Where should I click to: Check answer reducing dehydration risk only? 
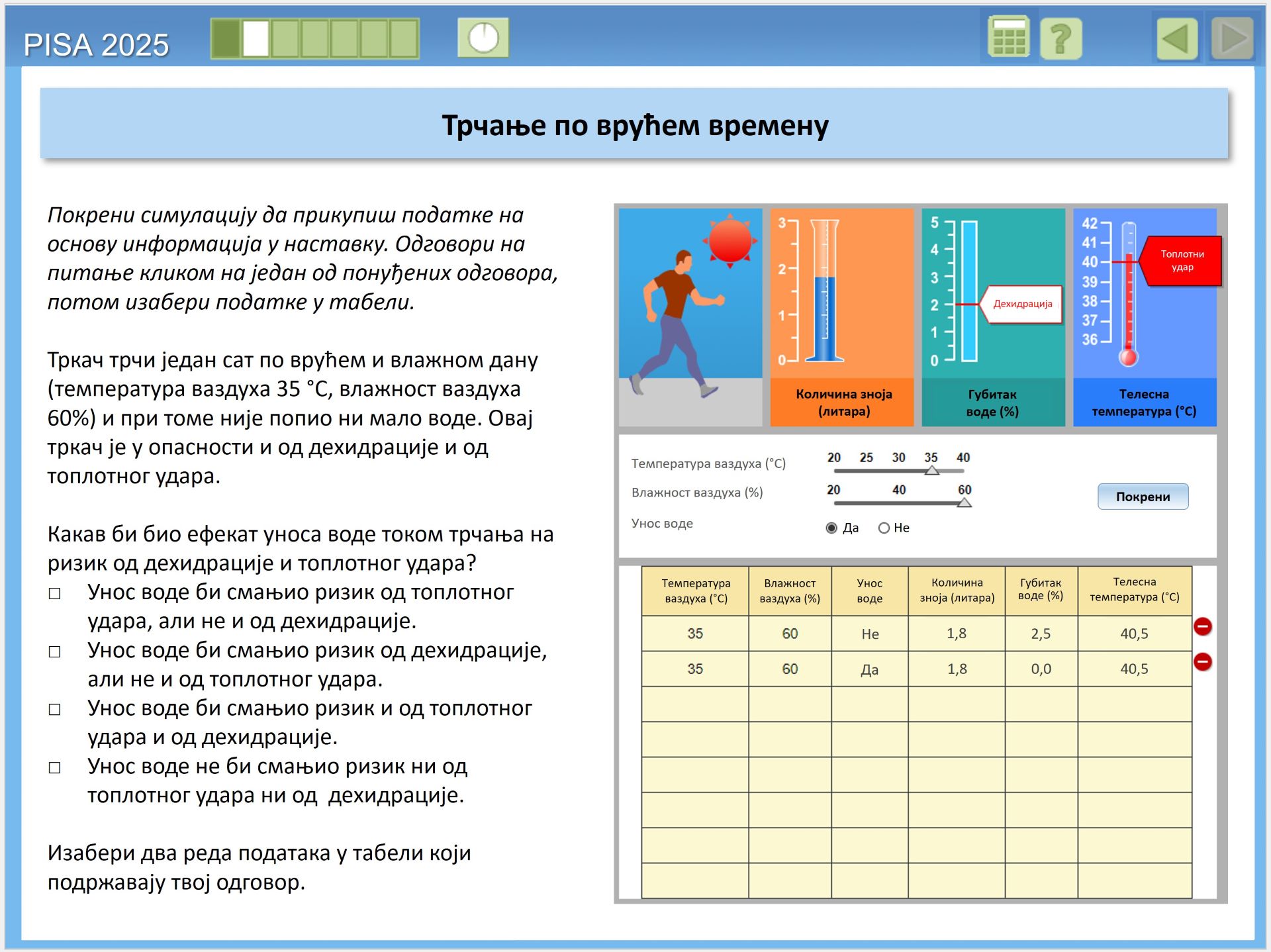point(55,651)
